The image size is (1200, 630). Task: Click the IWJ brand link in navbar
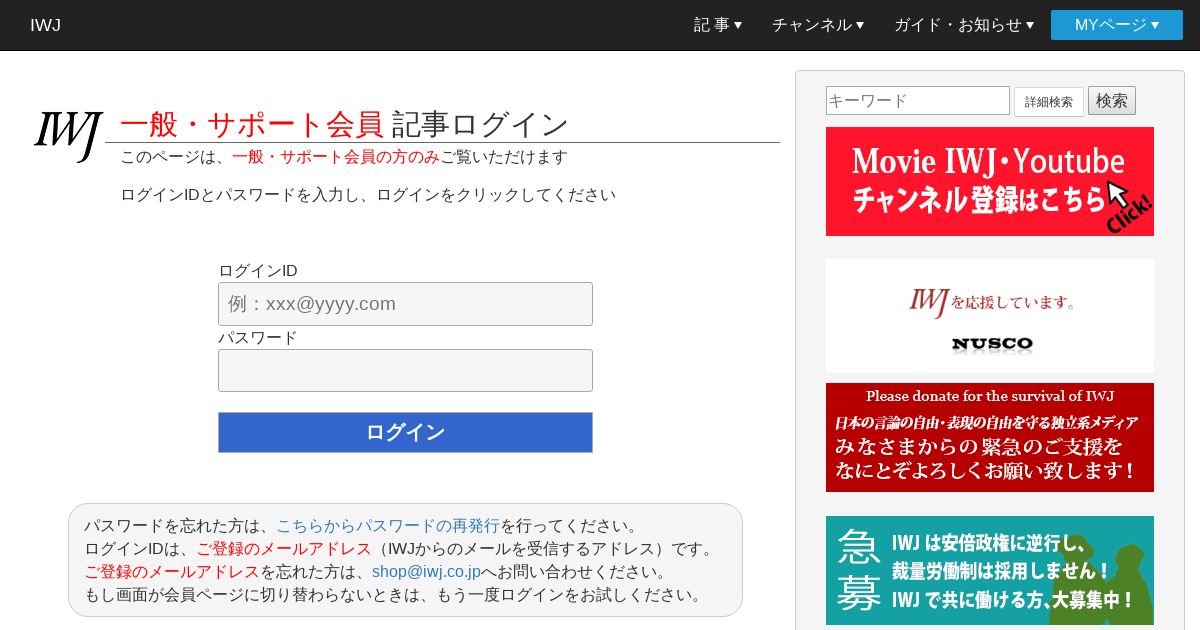click(45, 25)
